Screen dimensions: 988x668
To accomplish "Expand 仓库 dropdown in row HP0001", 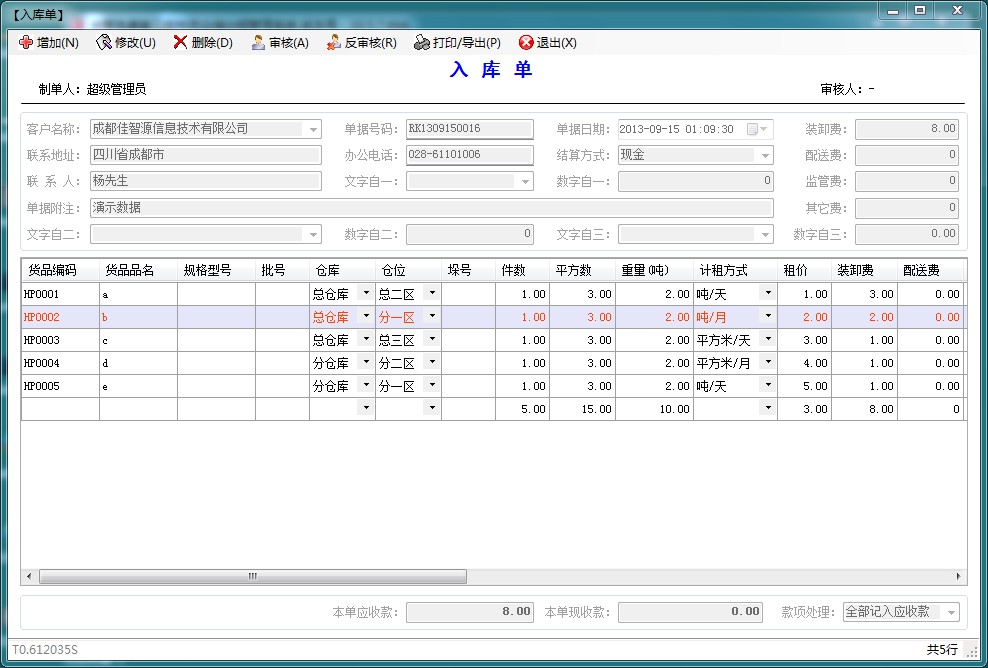I will coord(366,293).
